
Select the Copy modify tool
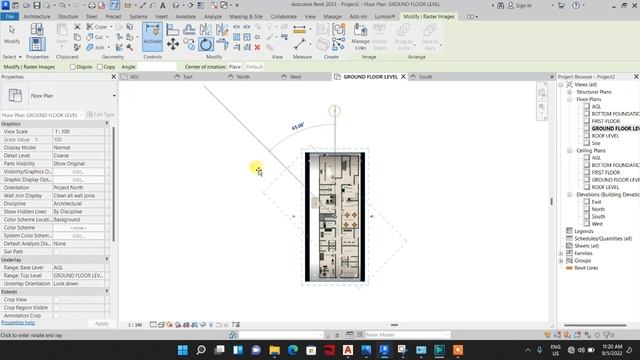189,44
